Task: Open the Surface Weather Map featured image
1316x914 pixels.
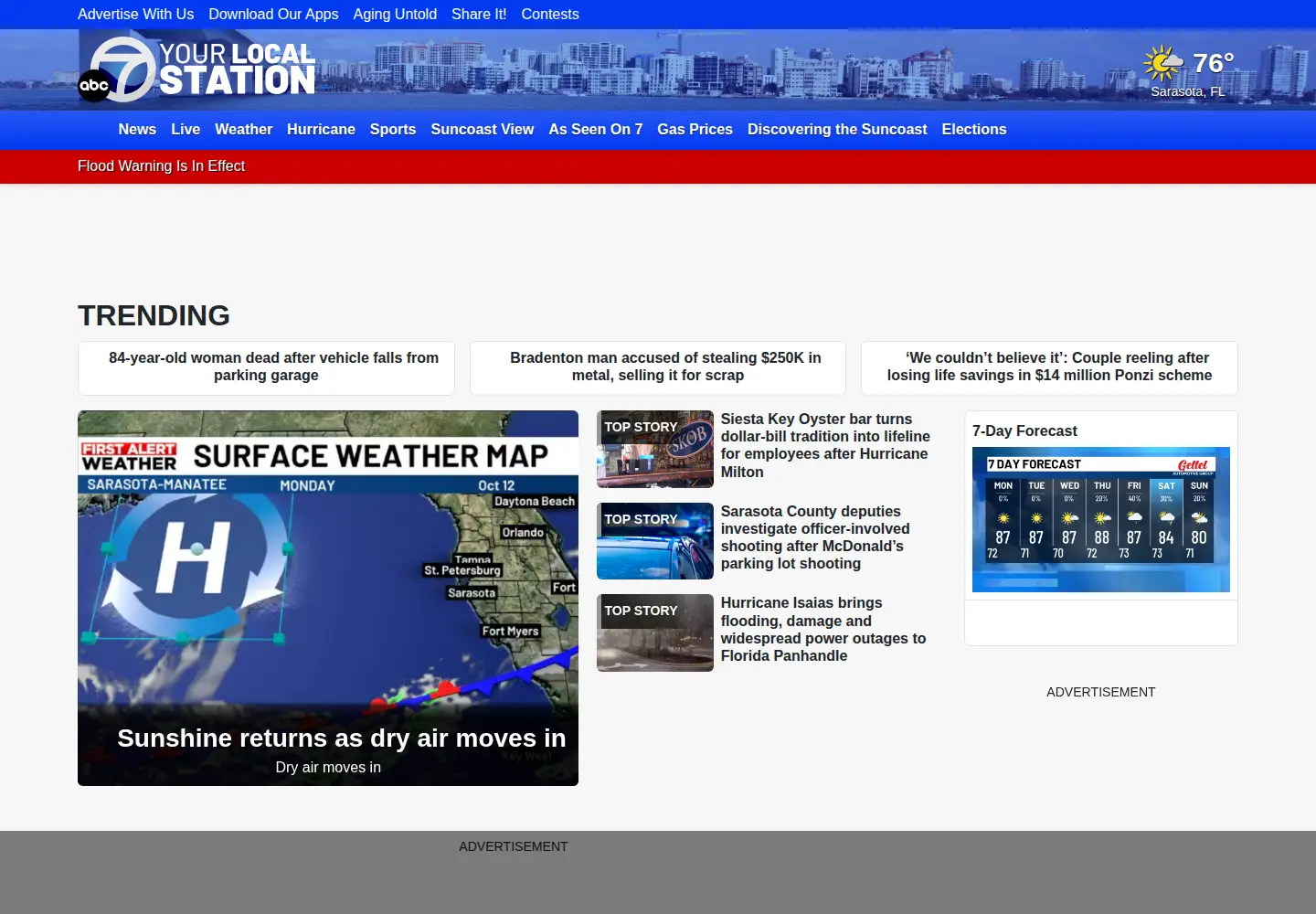Action: (328, 598)
